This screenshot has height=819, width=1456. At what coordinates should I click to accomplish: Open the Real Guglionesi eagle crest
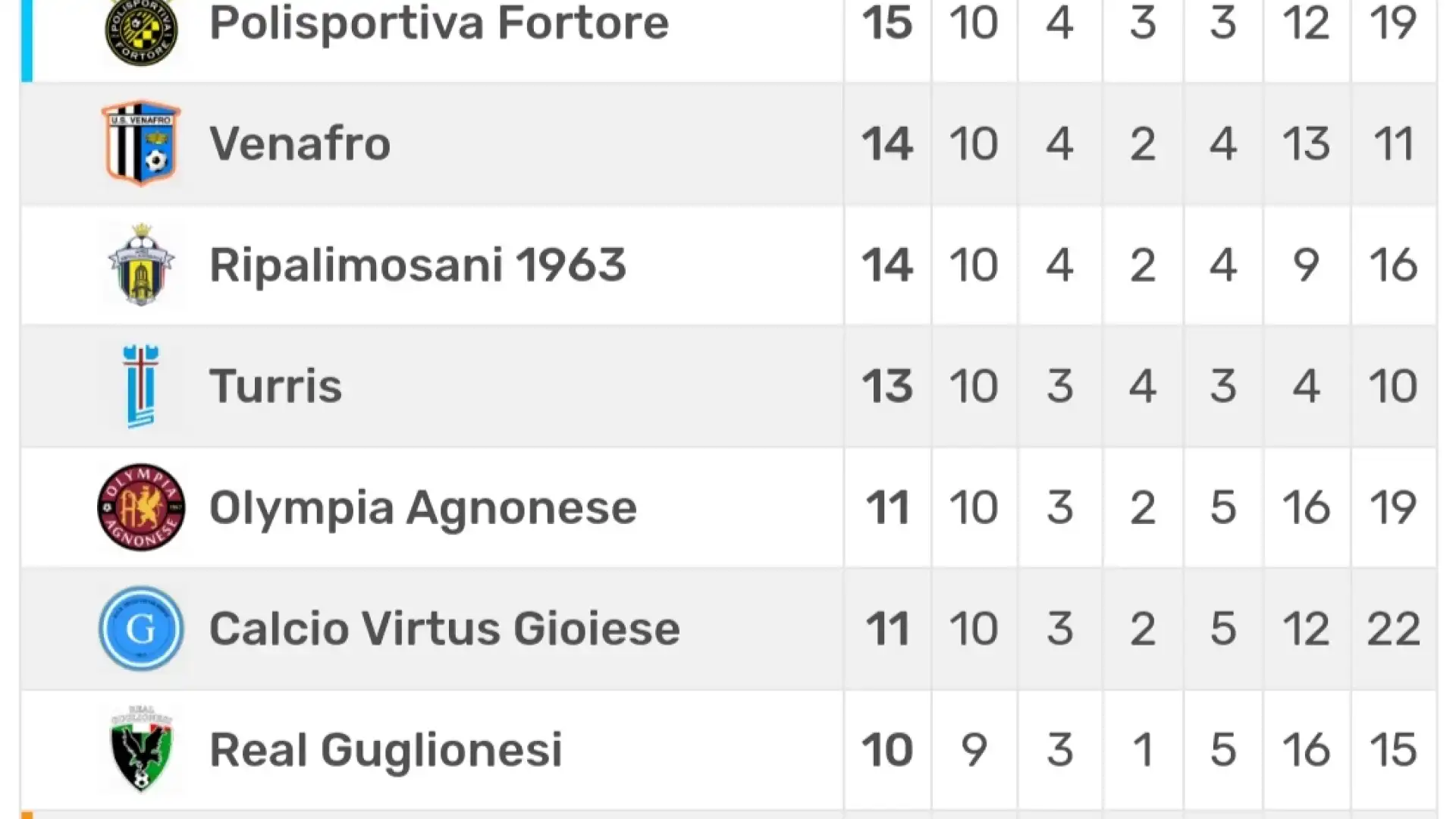tap(141, 749)
